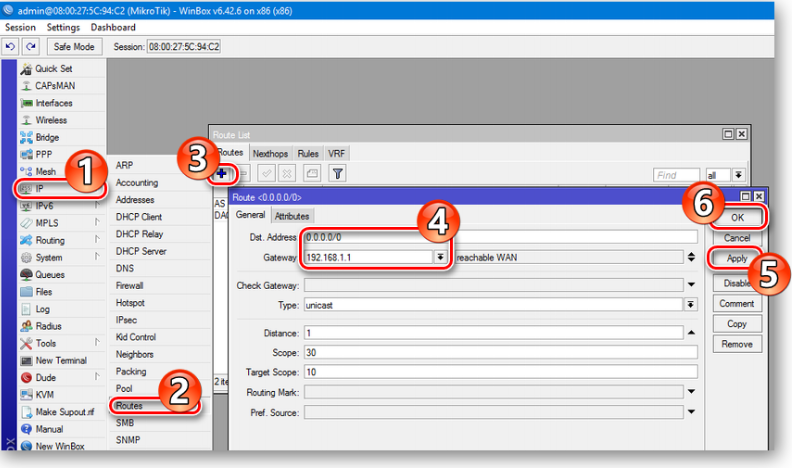Open the IP menu in sidebar
Image resolution: width=792 pixels, height=468 pixels.
62,189
